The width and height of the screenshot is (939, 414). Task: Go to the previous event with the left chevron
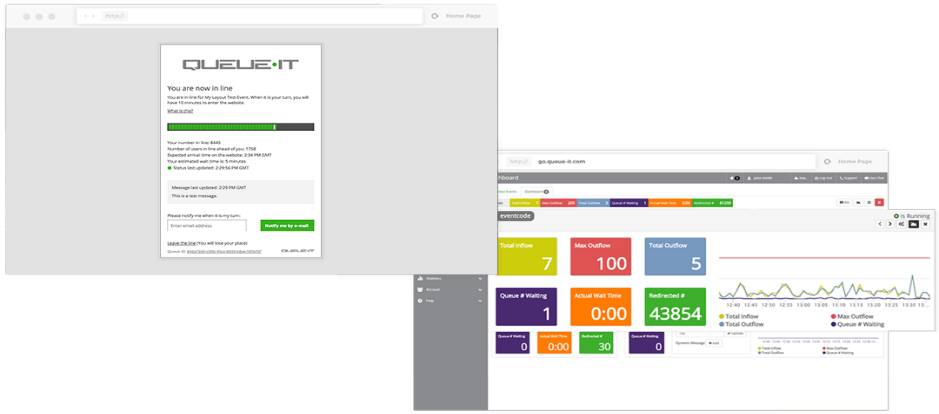[x=880, y=223]
